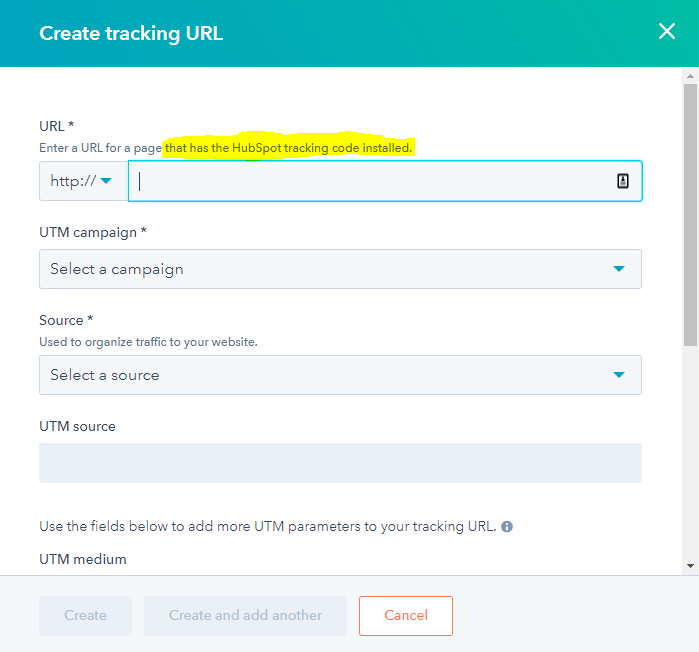Click the scrollbar up arrow
Screen dimensions: 699x652
[x=690, y=75]
